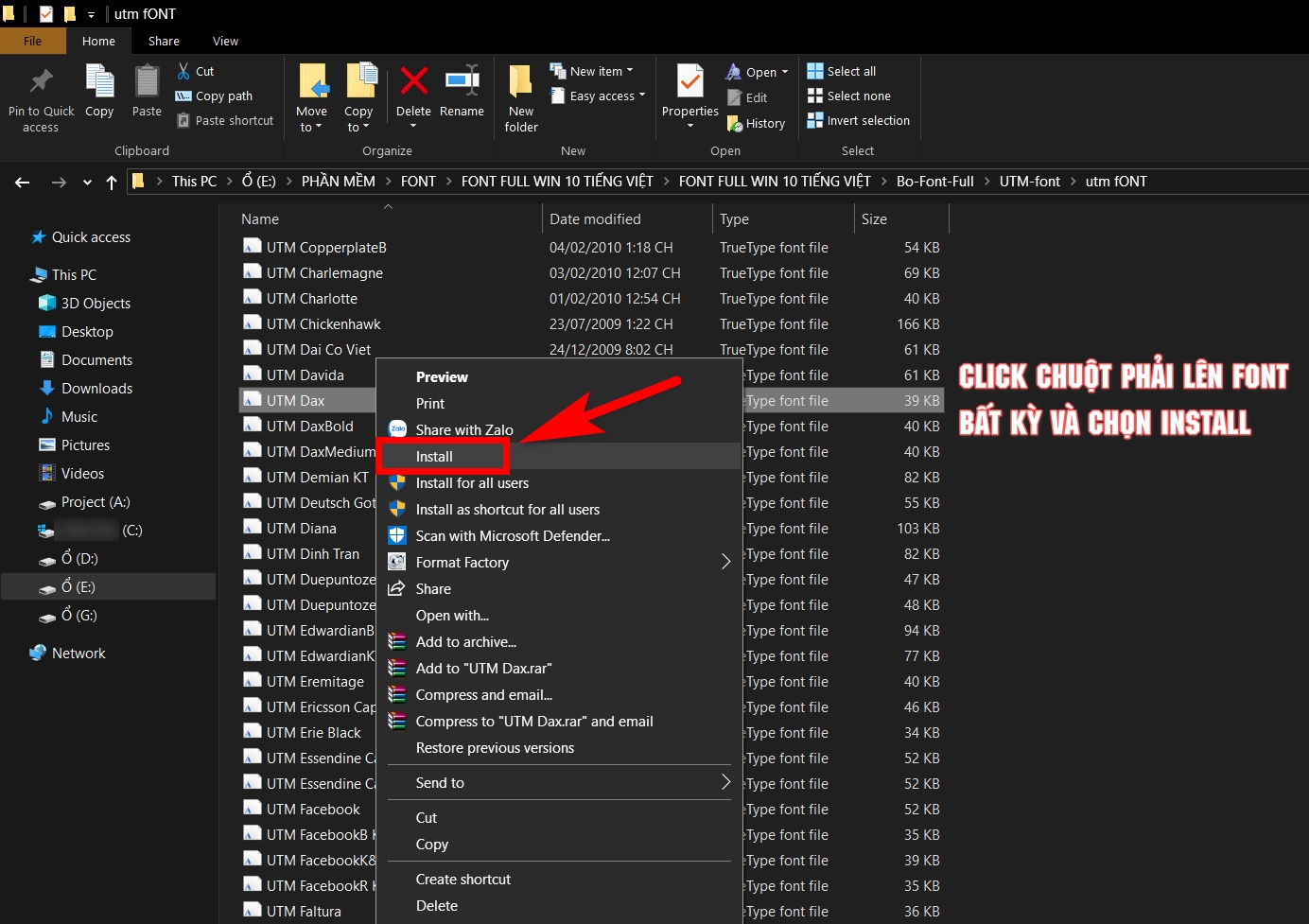This screenshot has height=924, width=1309.
Task: Switch to the View ribbon tab
Action: (225, 41)
